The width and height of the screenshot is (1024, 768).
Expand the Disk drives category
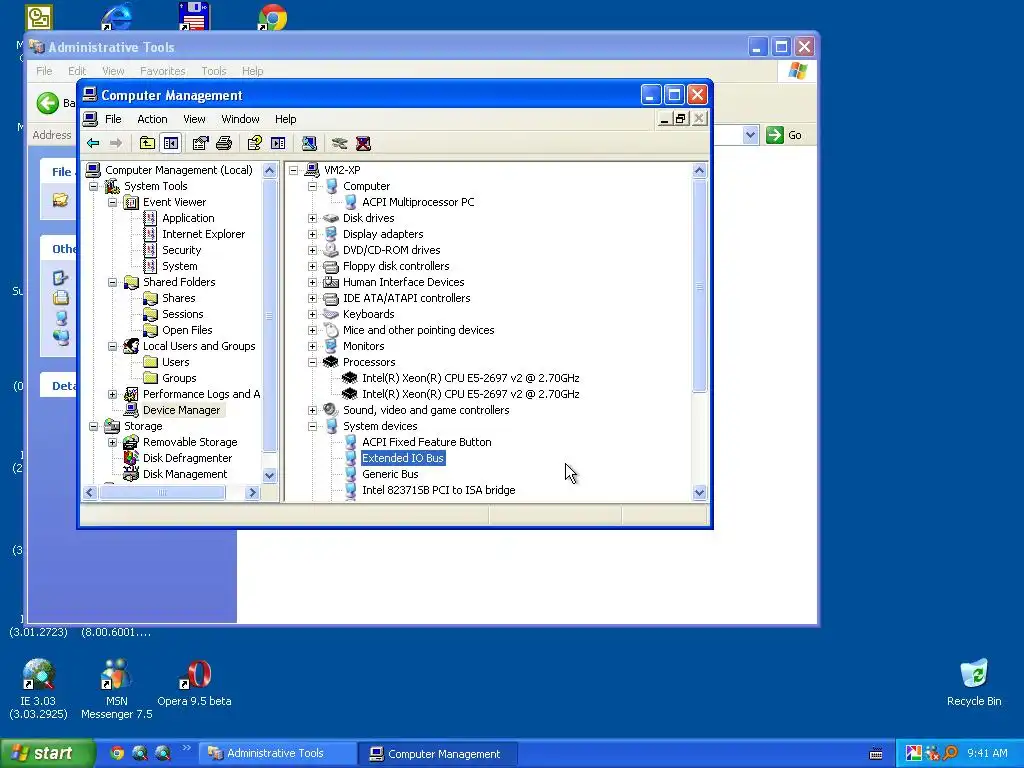[312, 218]
